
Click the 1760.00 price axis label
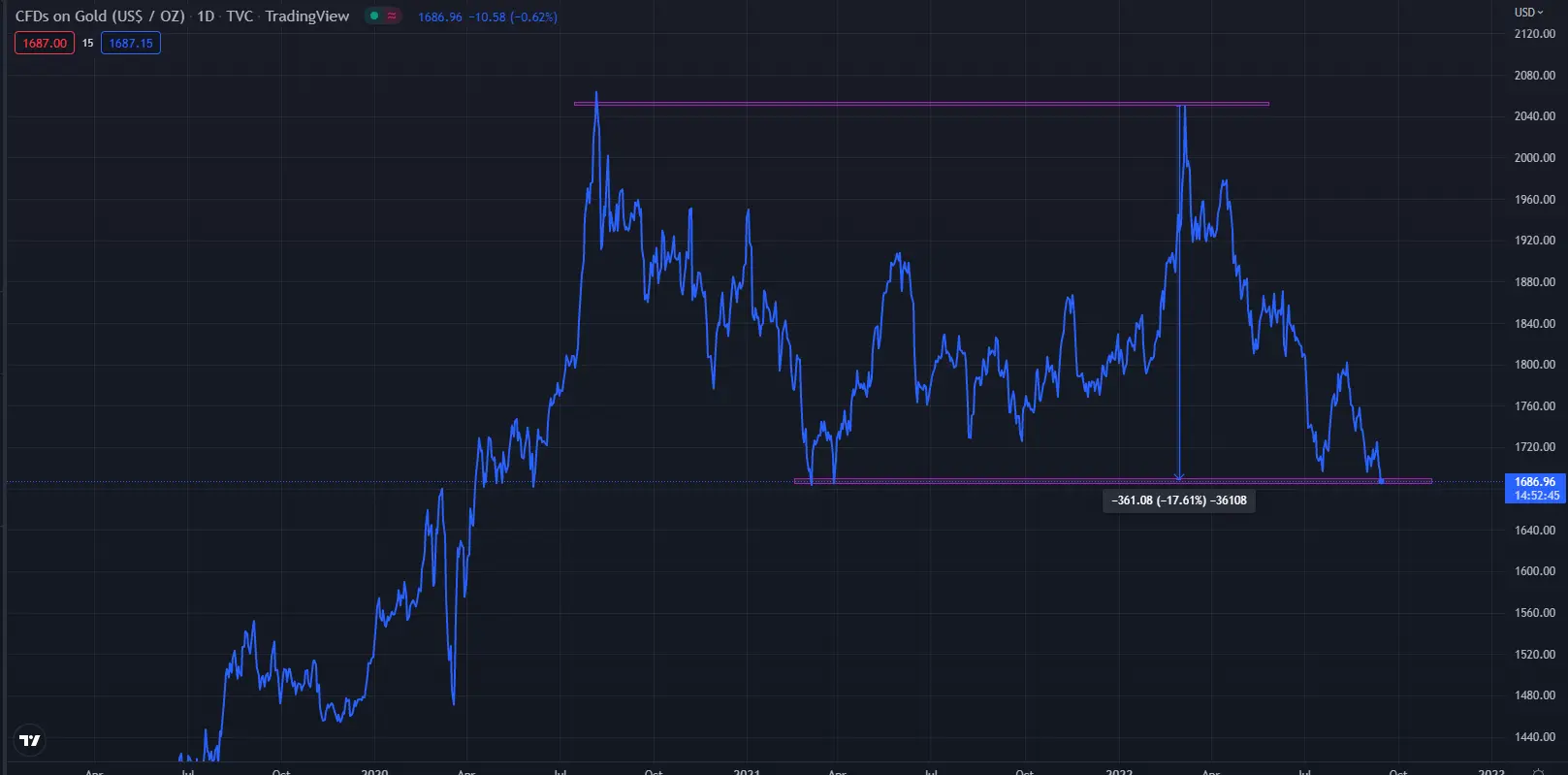pyautogui.click(x=1535, y=406)
